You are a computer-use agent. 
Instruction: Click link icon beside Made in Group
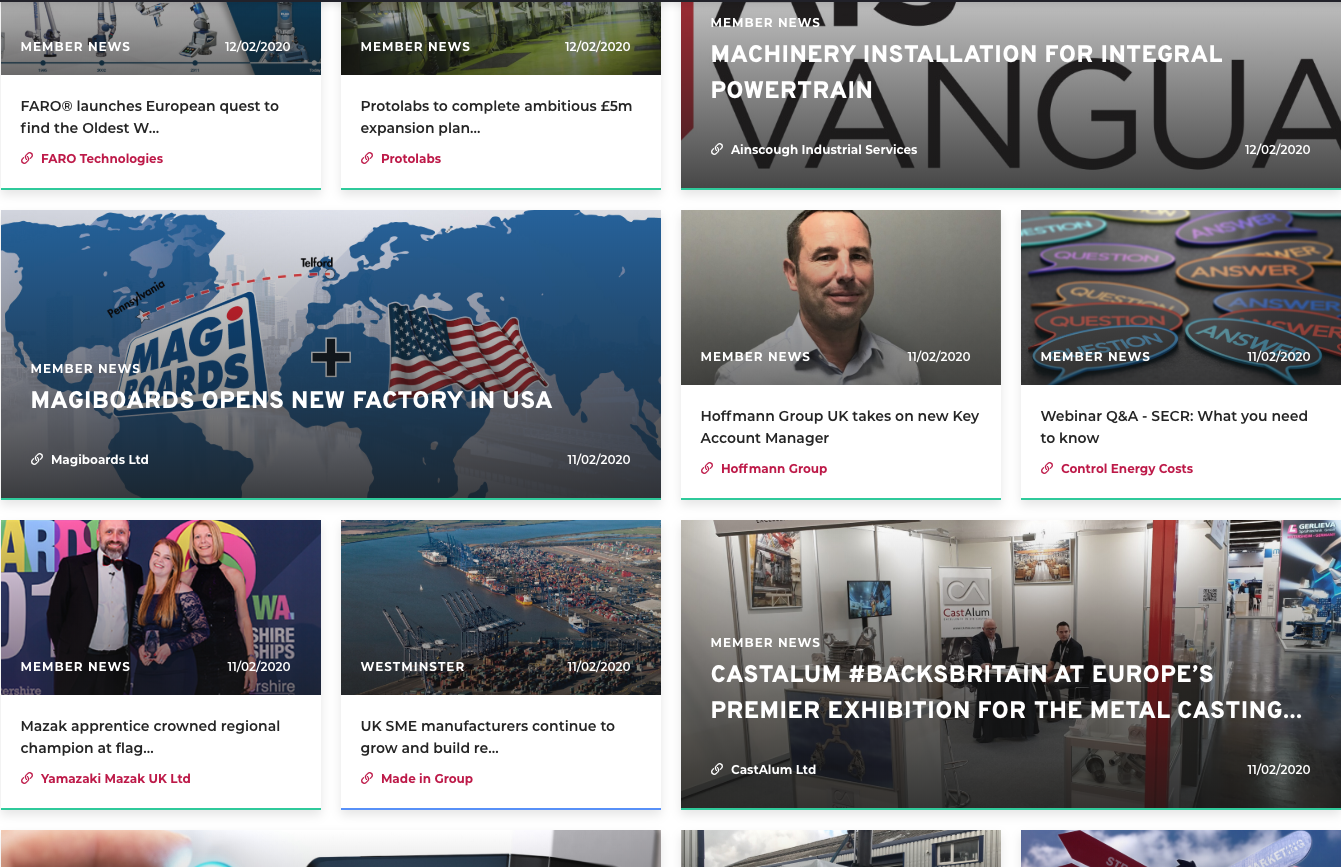point(367,778)
